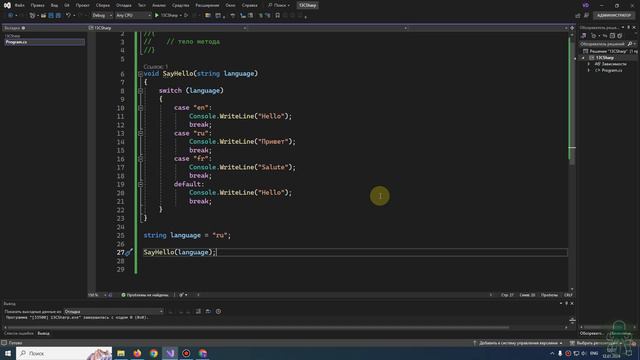The image size is (640, 360).
Task: Click the Administrator button
Action: (614, 16)
